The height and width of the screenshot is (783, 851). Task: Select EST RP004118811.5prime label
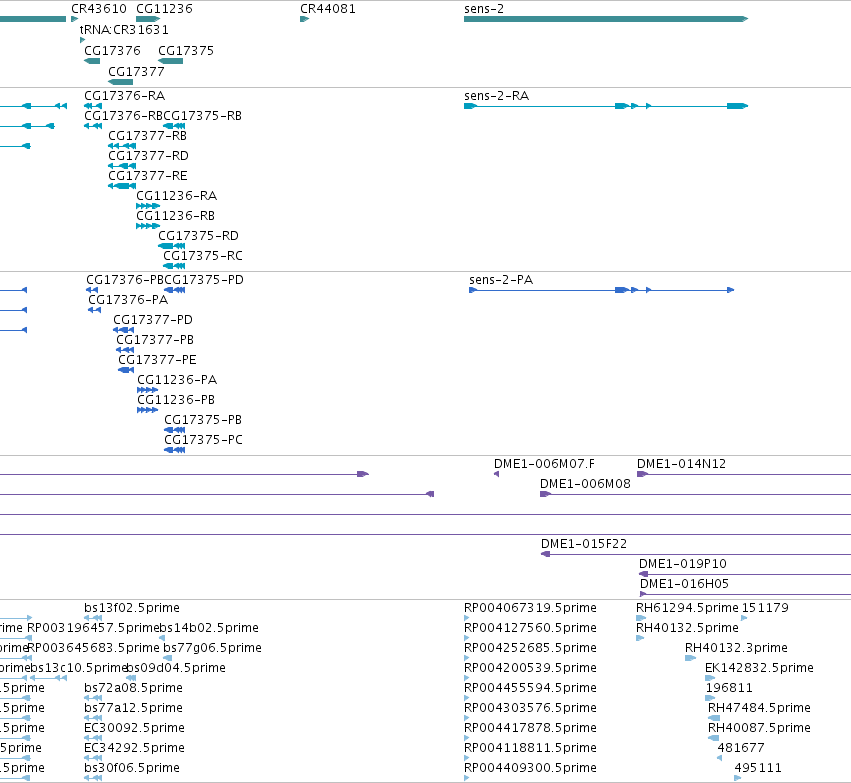point(530,748)
